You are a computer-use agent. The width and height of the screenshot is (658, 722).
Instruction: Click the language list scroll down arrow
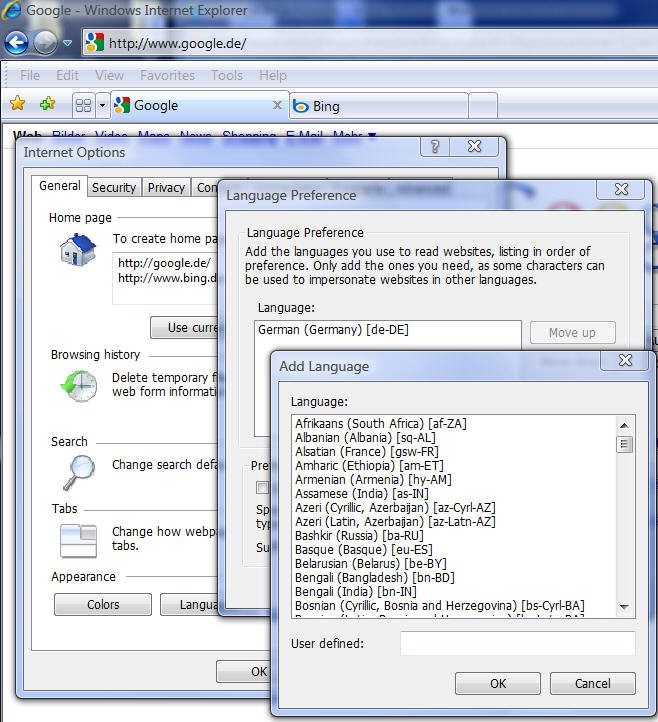point(624,607)
